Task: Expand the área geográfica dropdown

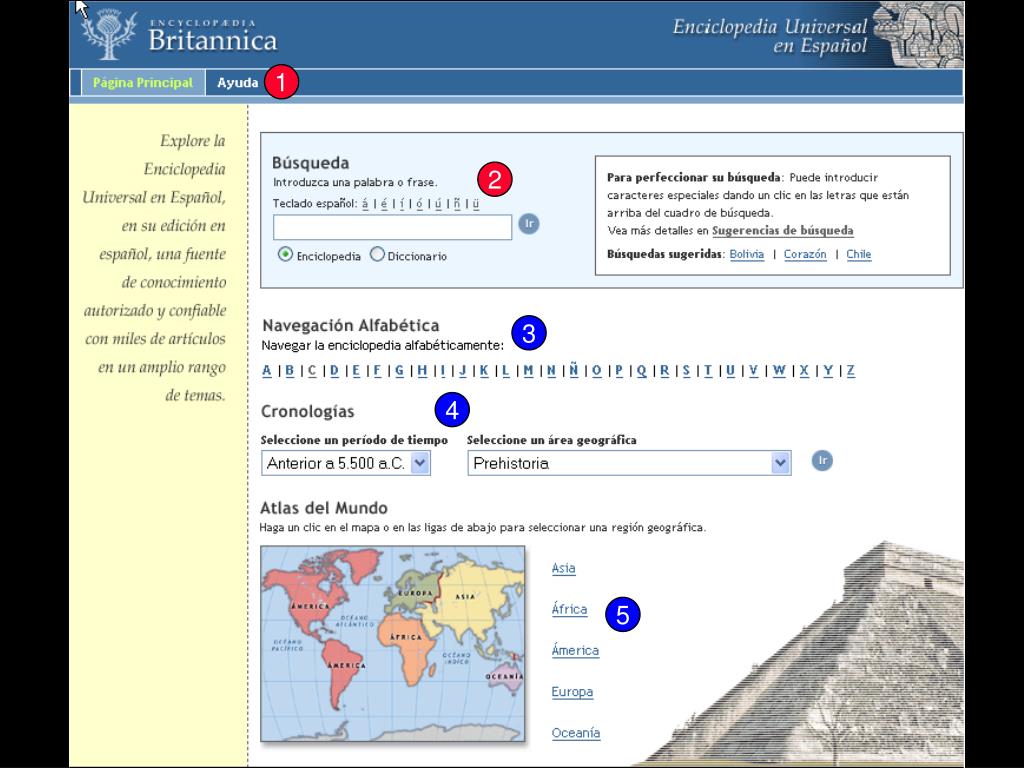Action: click(x=630, y=463)
